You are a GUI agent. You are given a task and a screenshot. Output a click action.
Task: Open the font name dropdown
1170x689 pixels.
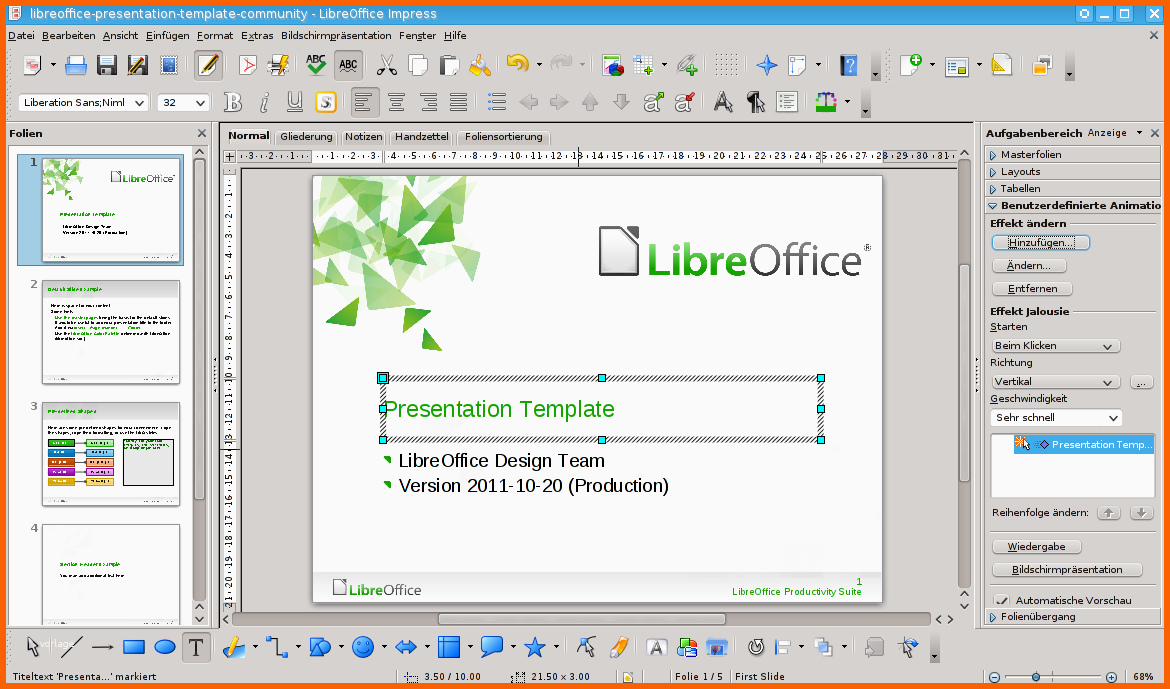pos(140,102)
